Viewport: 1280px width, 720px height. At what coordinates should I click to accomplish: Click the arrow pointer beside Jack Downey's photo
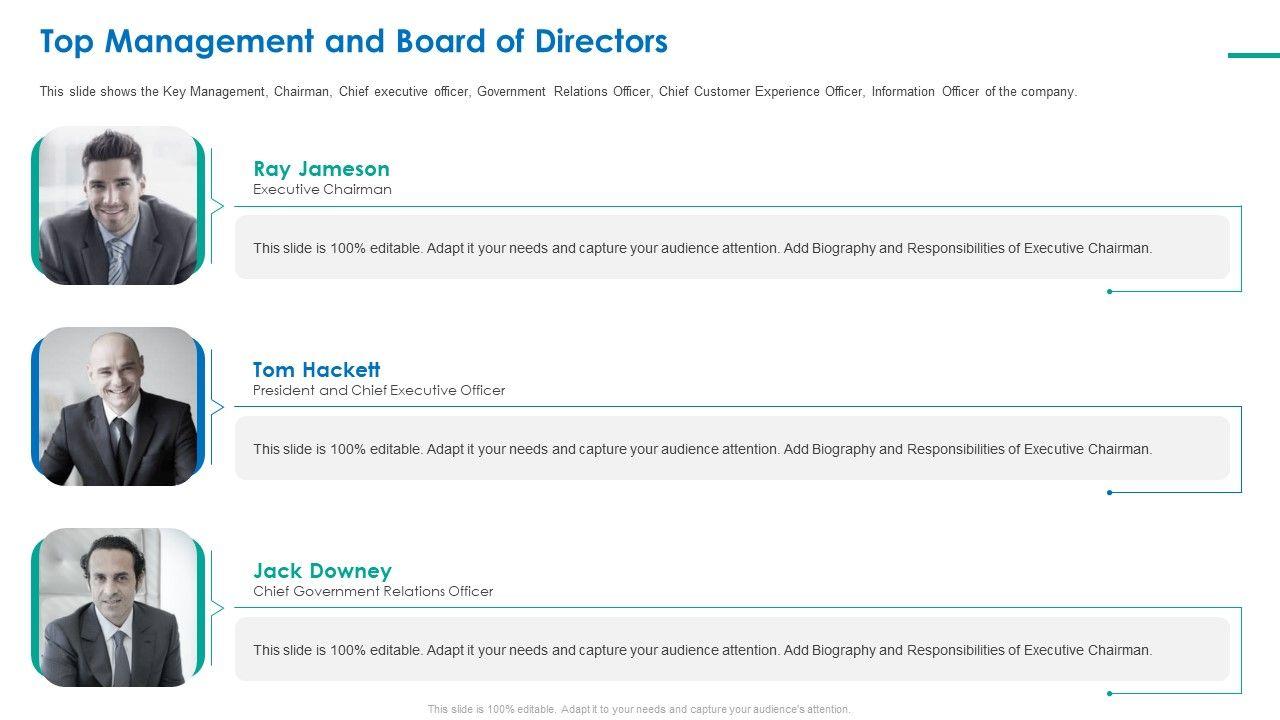217,608
